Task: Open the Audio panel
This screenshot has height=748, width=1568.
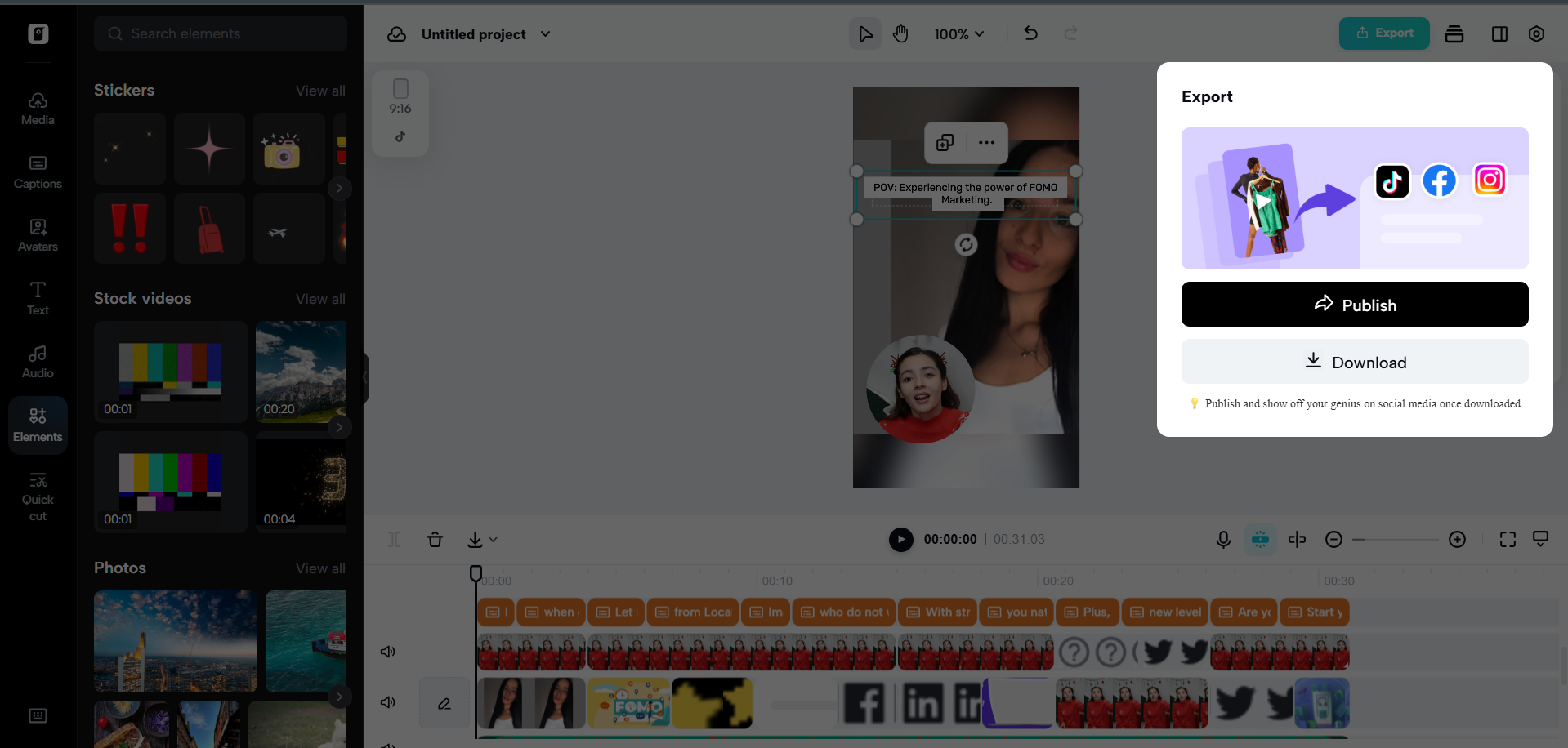Action: click(38, 361)
